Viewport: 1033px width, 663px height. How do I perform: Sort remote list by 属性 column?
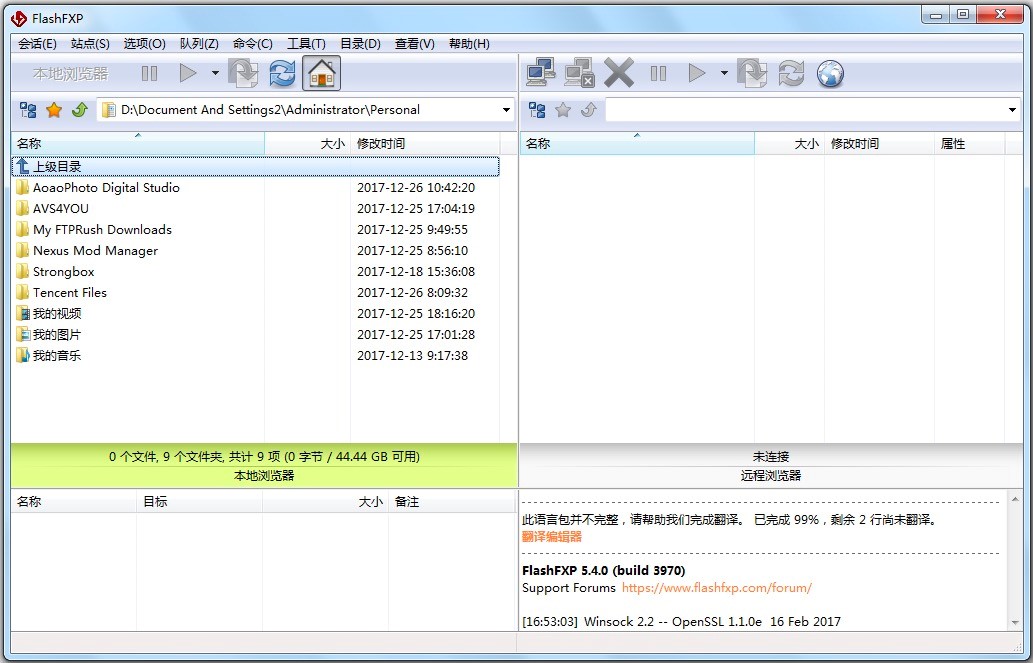click(x=969, y=144)
